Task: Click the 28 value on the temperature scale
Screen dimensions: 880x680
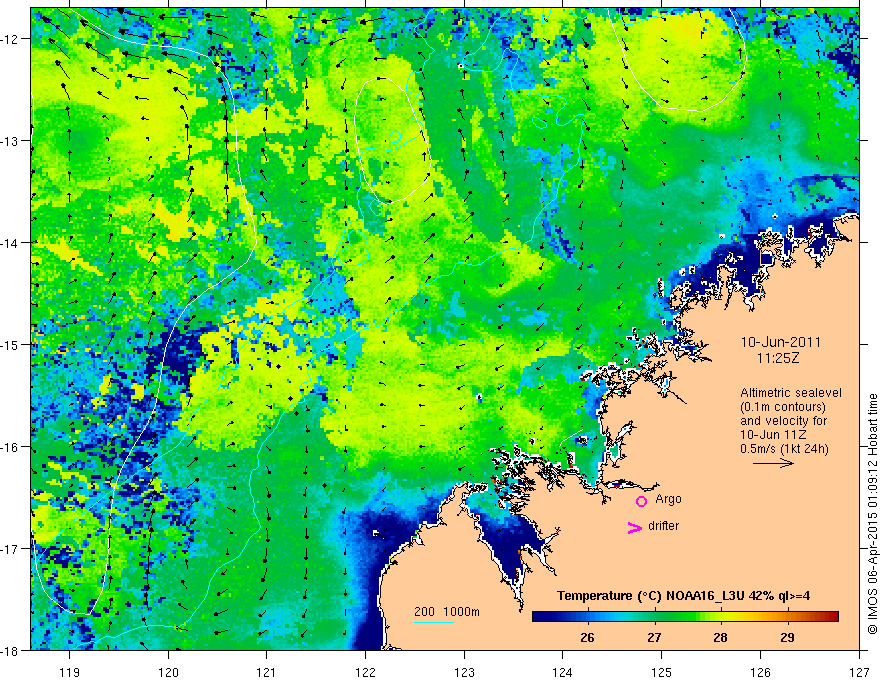Action: [x=721, y=638]
